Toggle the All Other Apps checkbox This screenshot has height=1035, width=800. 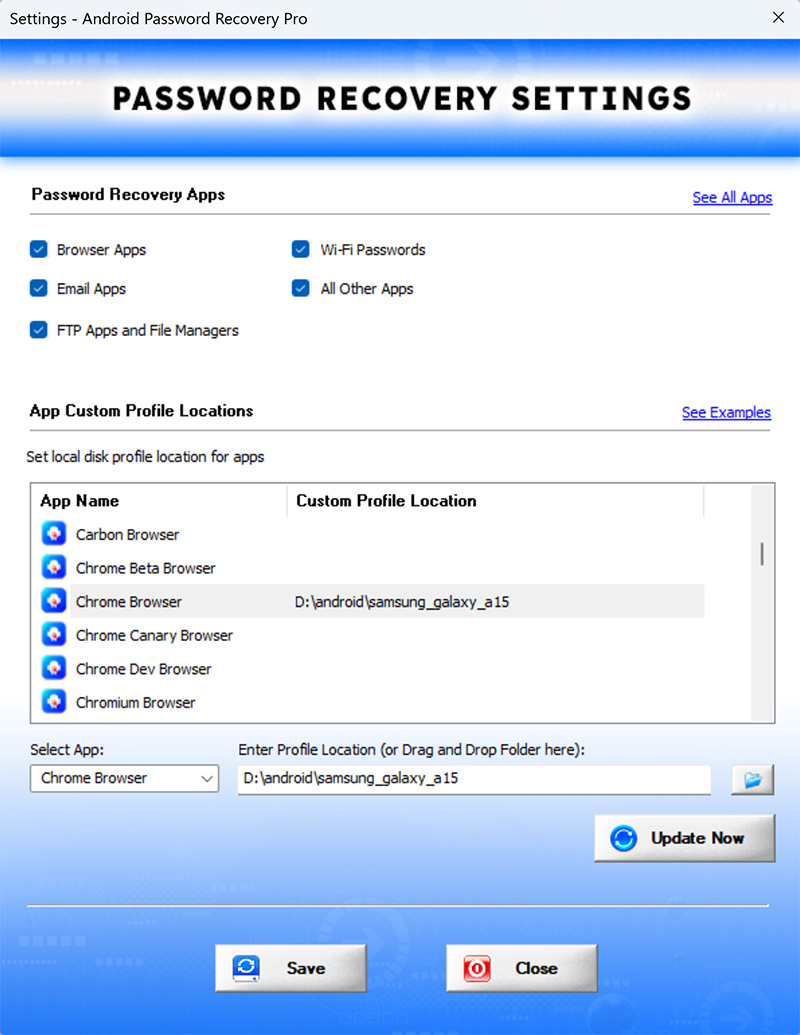(x=300, y=288)
